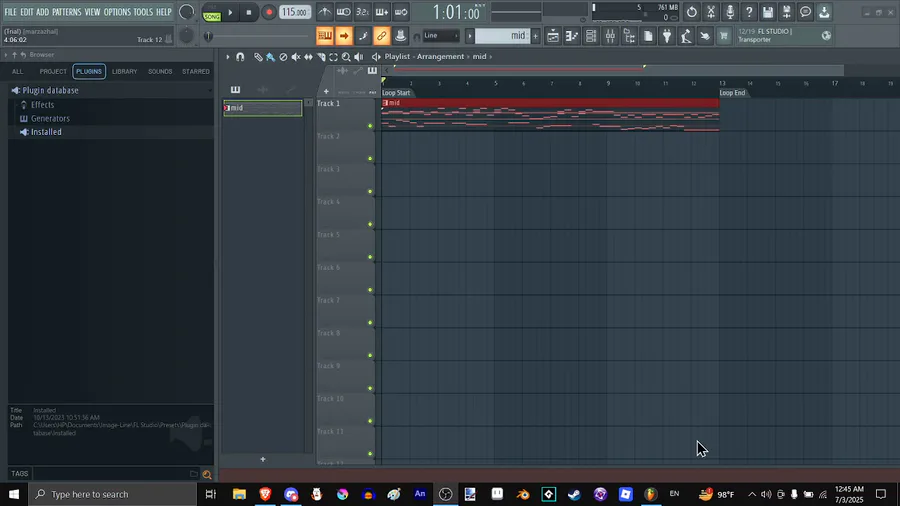
Task: Open the PATTERNS menu
Action: click(67, 12)
